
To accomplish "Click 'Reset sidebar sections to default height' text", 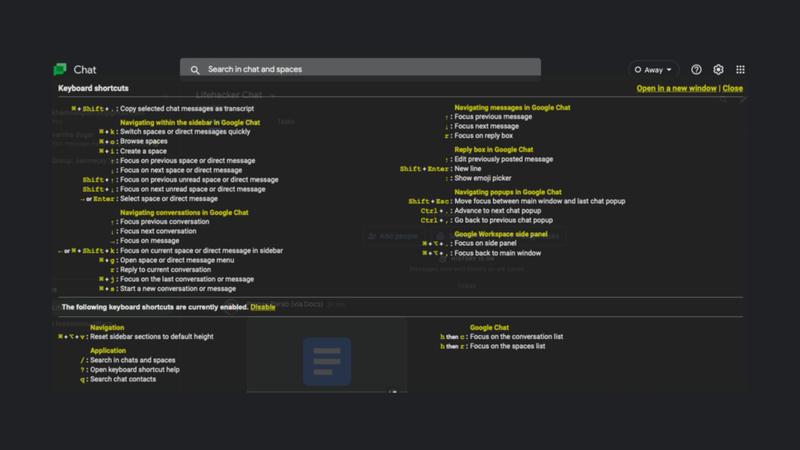I will coord(152,337).
